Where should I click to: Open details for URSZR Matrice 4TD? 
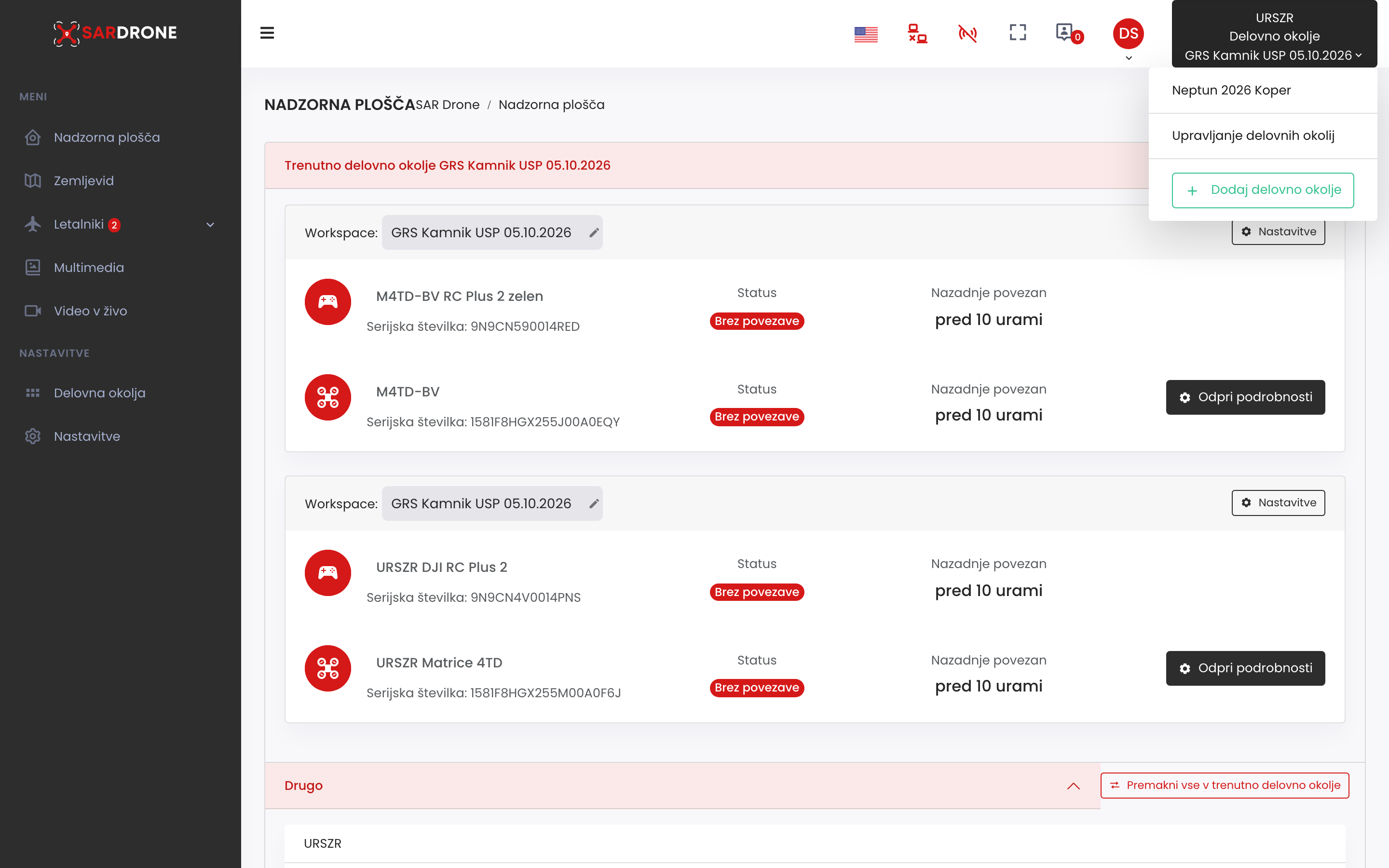coord(1245,668)
